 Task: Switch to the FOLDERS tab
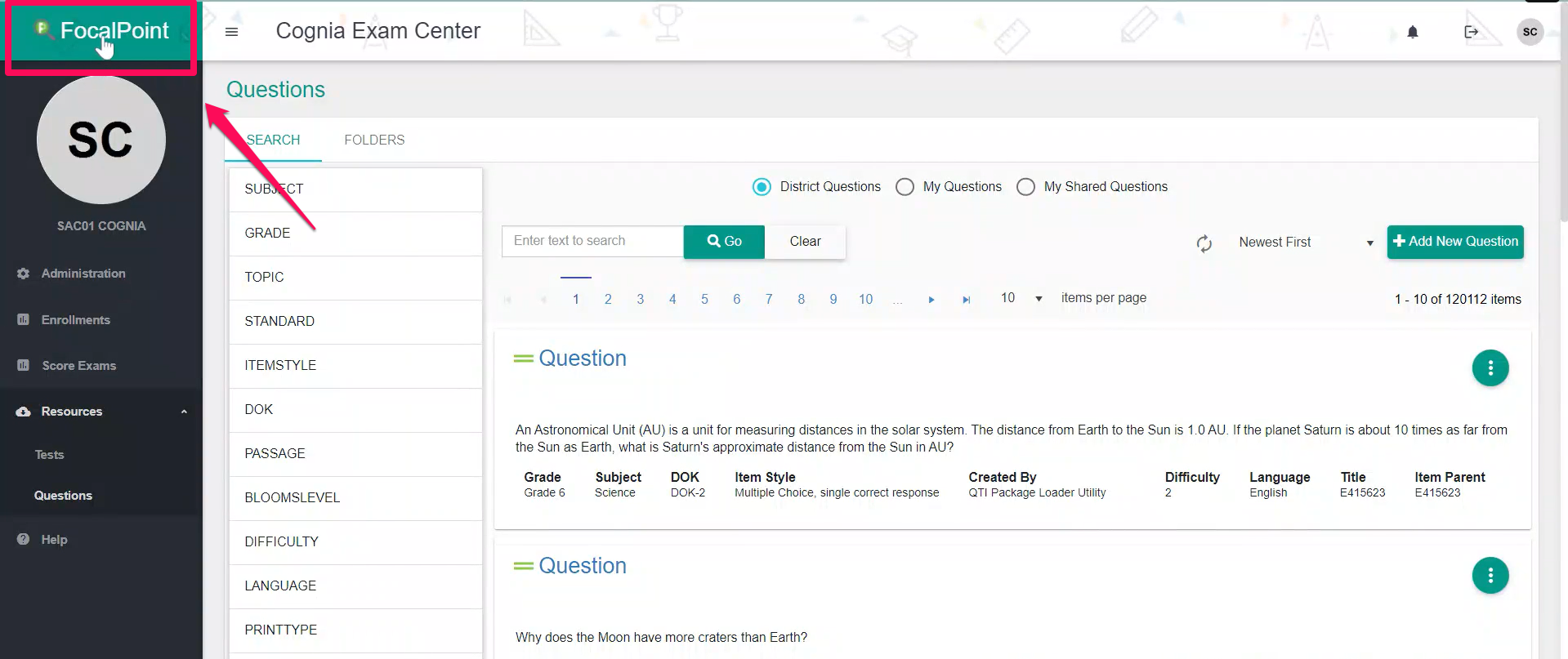point(374,140)
